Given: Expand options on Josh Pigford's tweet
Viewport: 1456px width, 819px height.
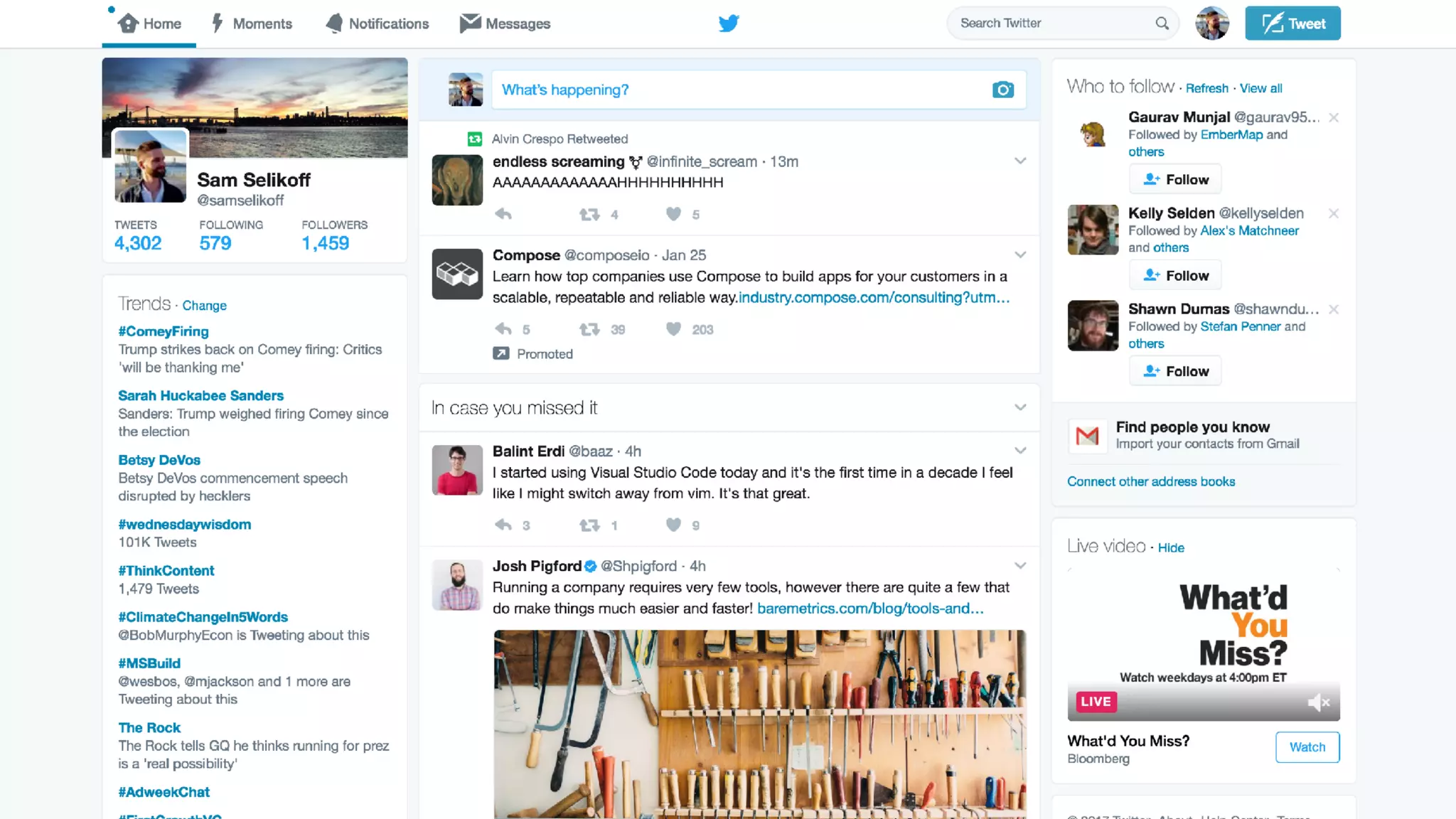Looking at the screenshot, I should (x=1020, y=566).
